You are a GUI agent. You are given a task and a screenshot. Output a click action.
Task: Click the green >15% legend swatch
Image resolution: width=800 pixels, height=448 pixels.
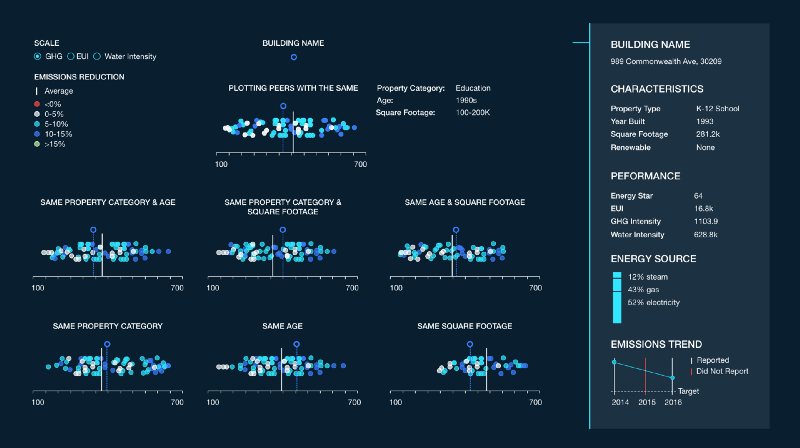coord(37,144)
